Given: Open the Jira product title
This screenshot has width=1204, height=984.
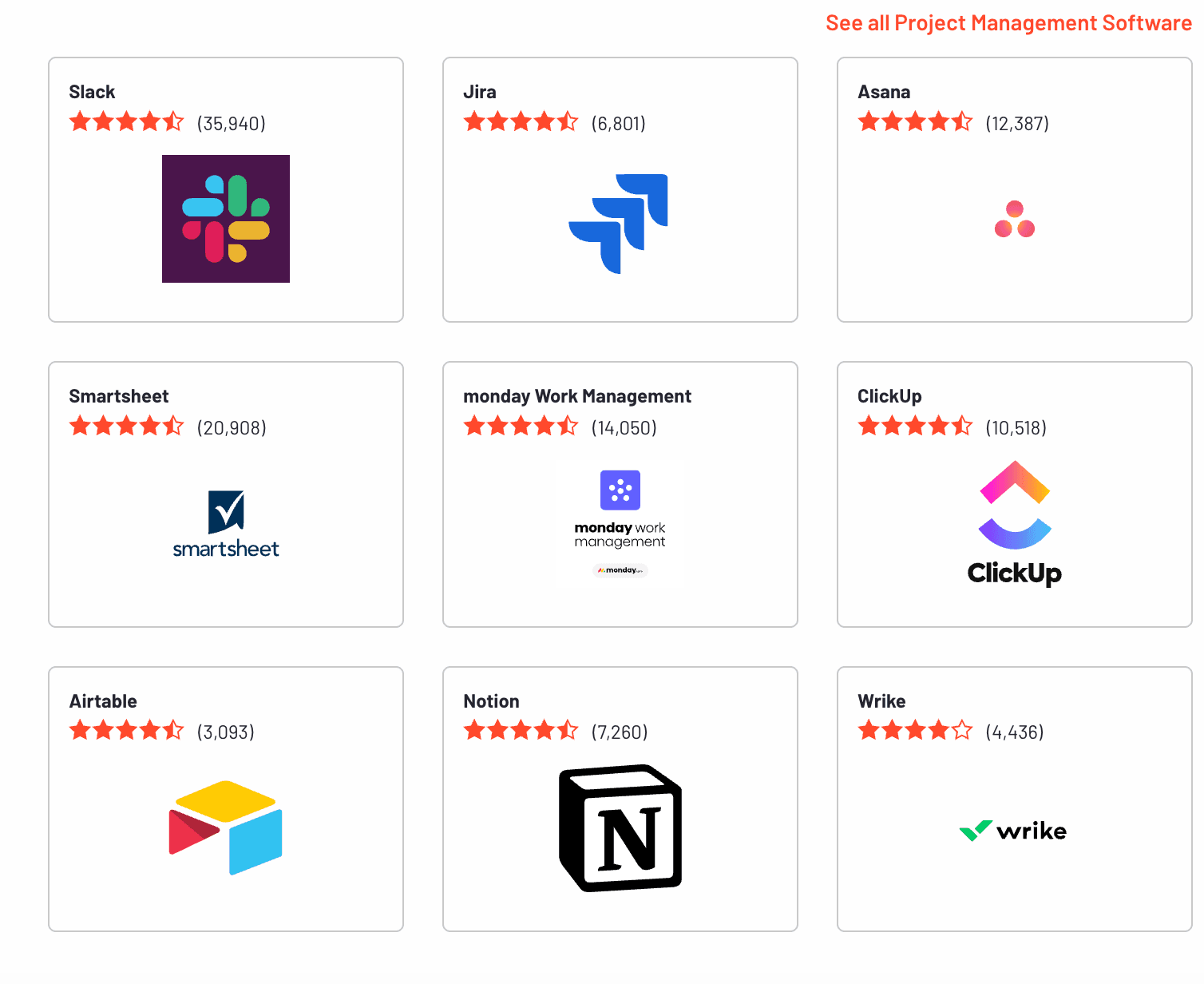Looking at the screenshot, I should coord(480,92).
